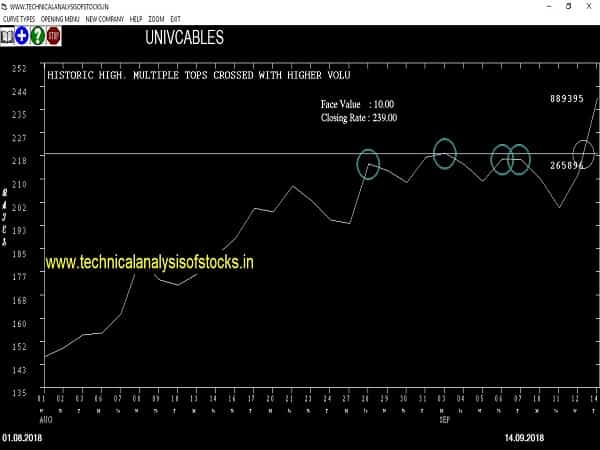600x450 pixels.
Task: Open the Opening Menu item
Action: pyautogui.click(x=60, y=19)
